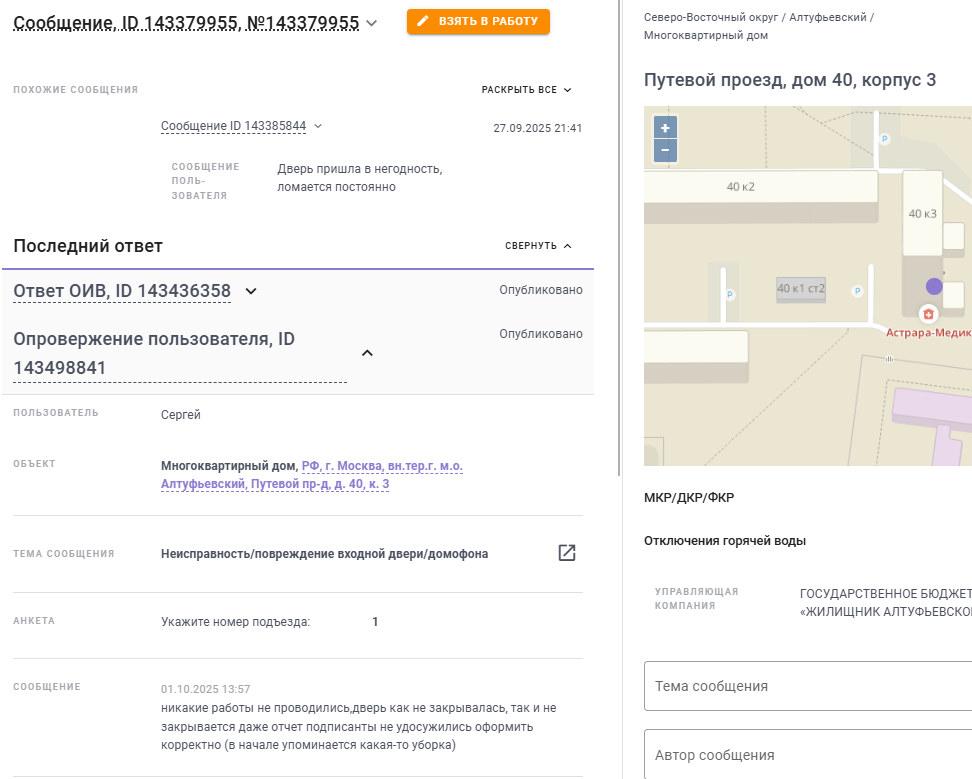Click the 'Взять в работу' button

478,21
